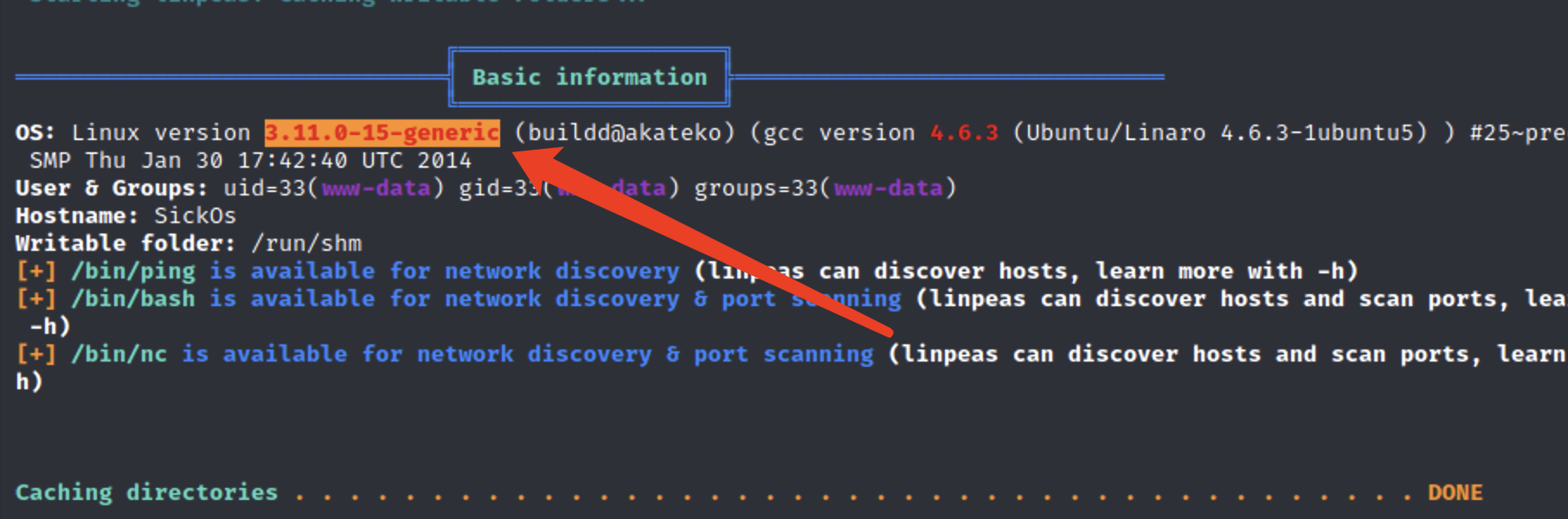Click the SMP build date Jan 30 2014
This screenshot has height=519, width=1568.
point(251,160)
